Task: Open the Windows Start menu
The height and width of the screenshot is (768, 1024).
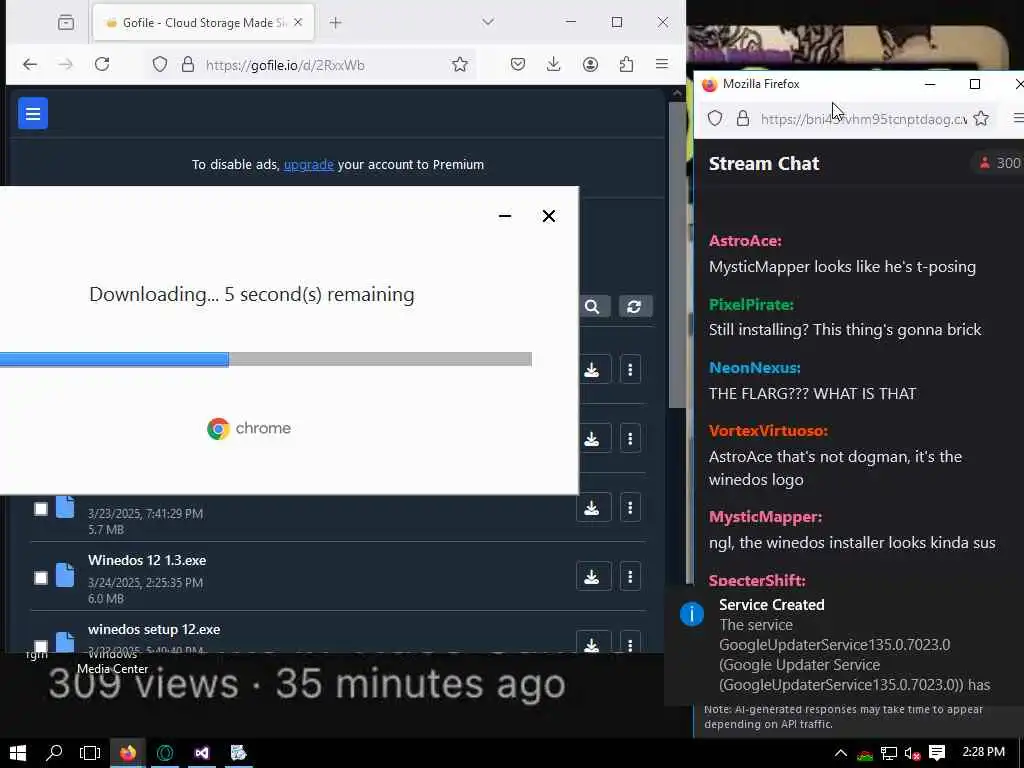Action: click(18, 753)
